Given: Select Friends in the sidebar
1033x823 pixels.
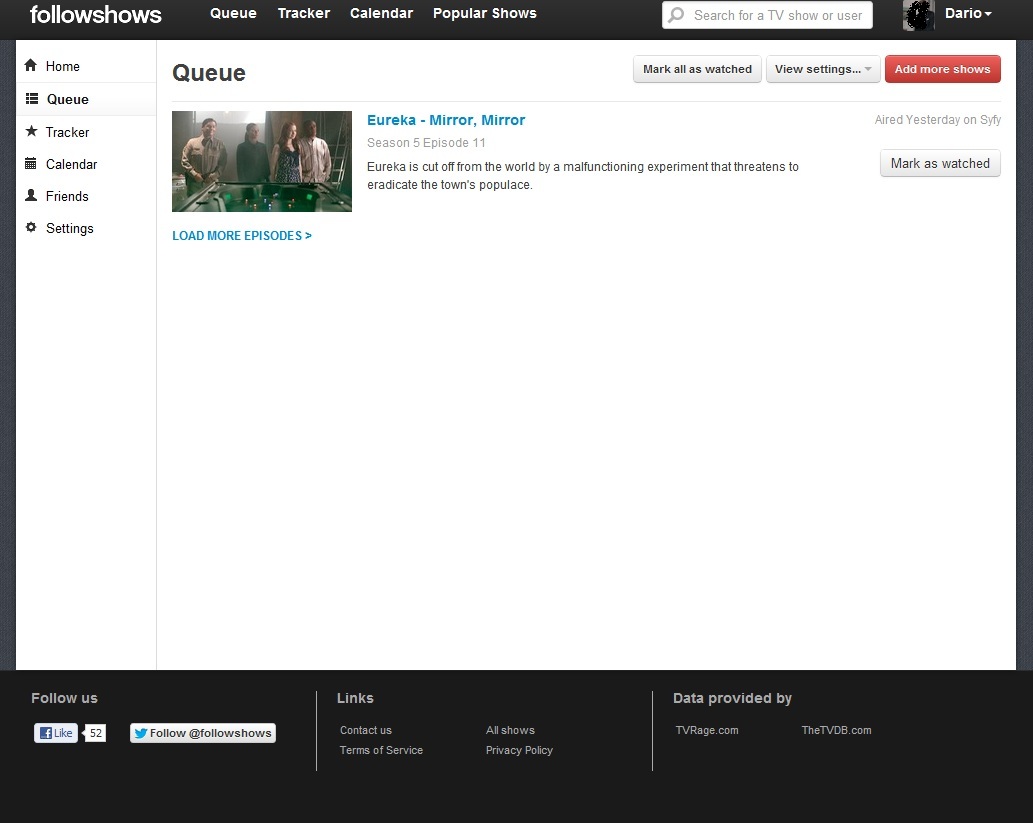Looking at the screenshot, I should pos(86,196).
